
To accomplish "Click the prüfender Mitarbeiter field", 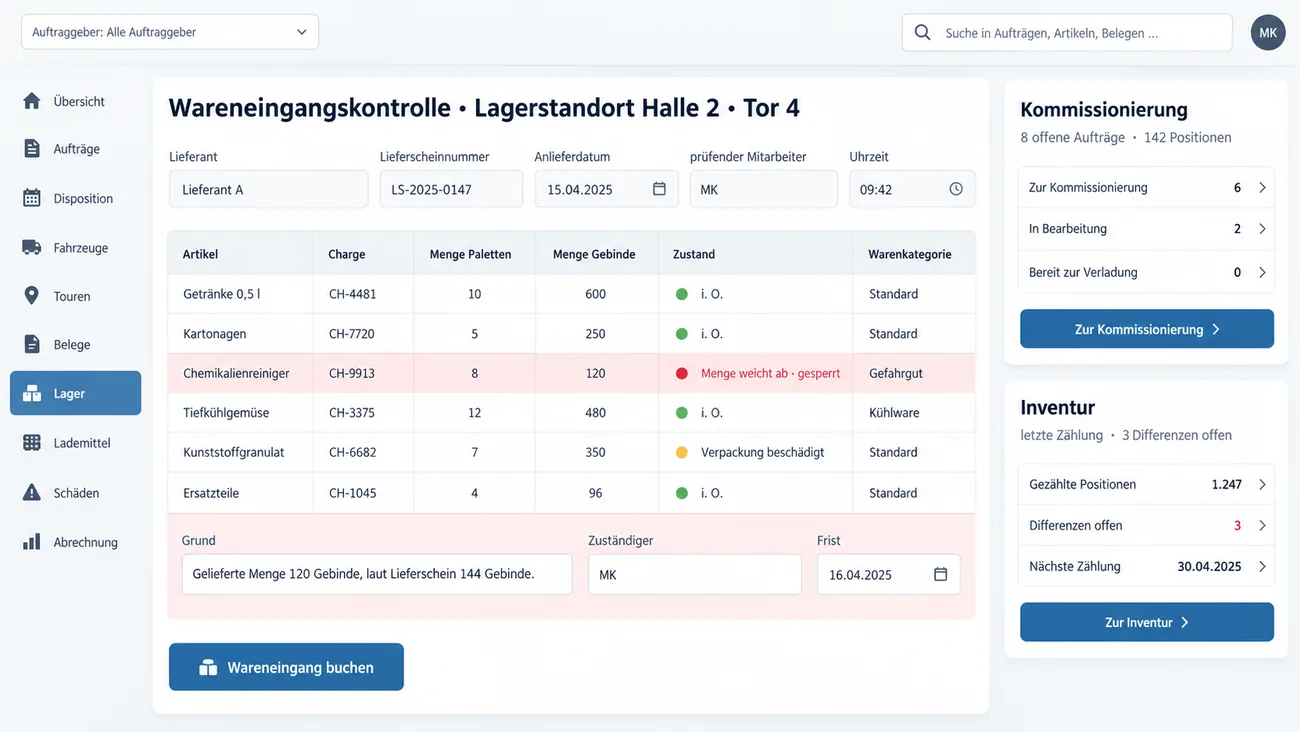I will pos(764,189).
